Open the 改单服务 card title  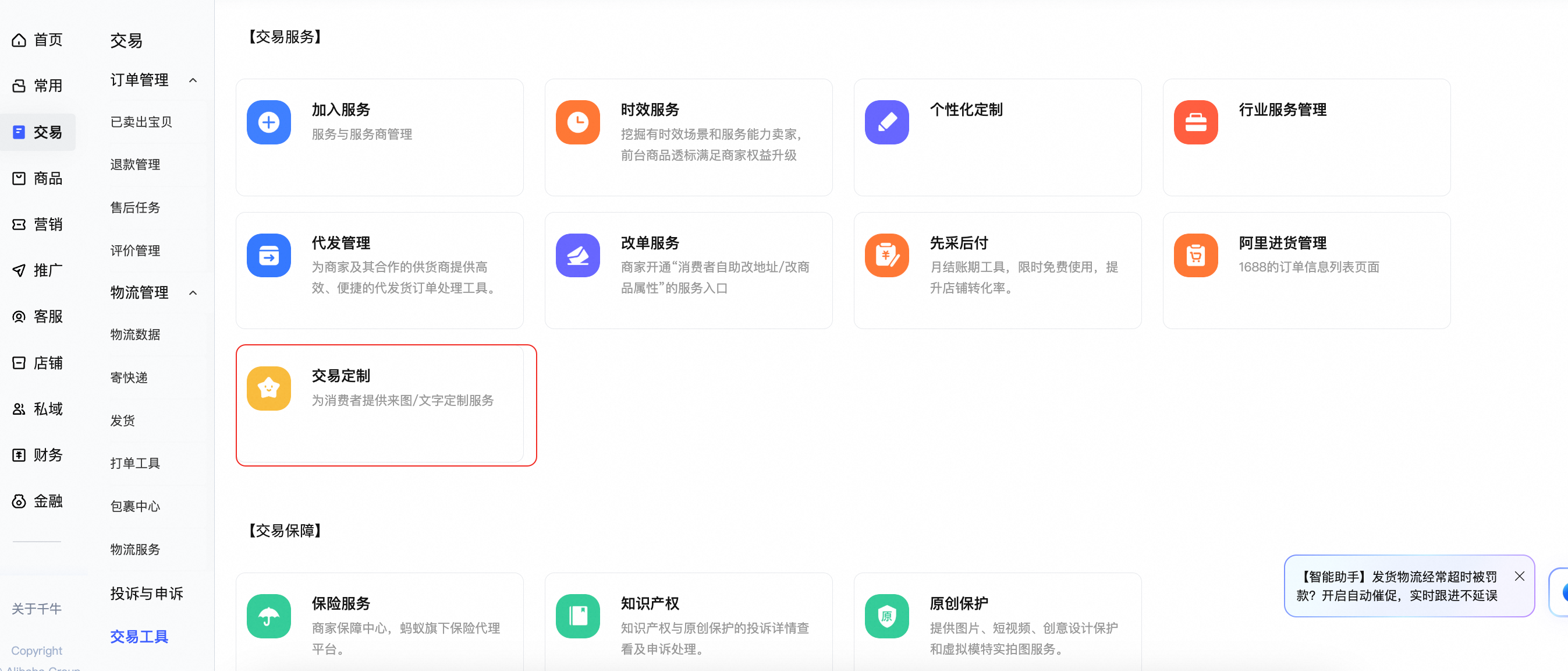point(650,243)
